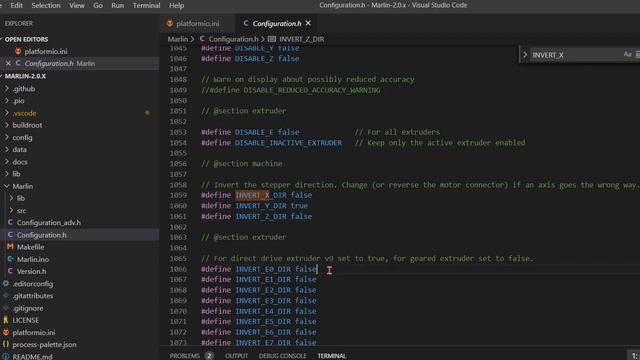
Task: Close Configuration.h from Open Editors list
Action: 8,63
